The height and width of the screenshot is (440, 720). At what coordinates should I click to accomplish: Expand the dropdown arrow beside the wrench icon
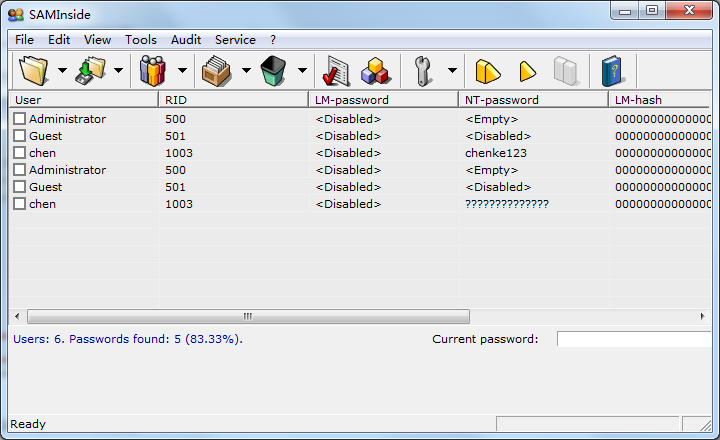click(452, 70)
